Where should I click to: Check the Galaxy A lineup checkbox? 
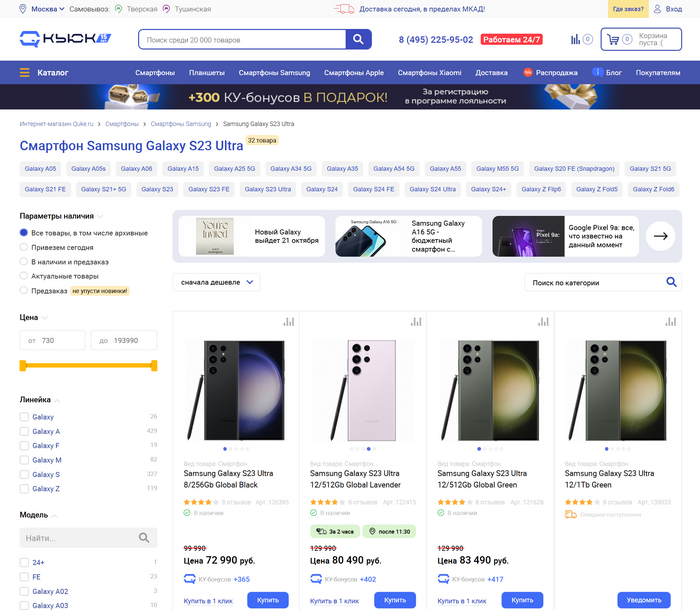click(24, 431)
